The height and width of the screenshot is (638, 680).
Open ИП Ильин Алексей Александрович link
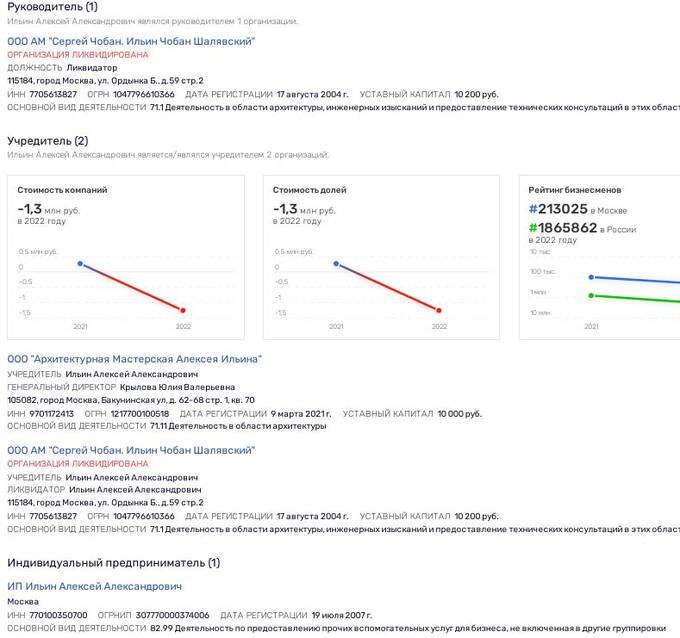(x=94, y=586)
